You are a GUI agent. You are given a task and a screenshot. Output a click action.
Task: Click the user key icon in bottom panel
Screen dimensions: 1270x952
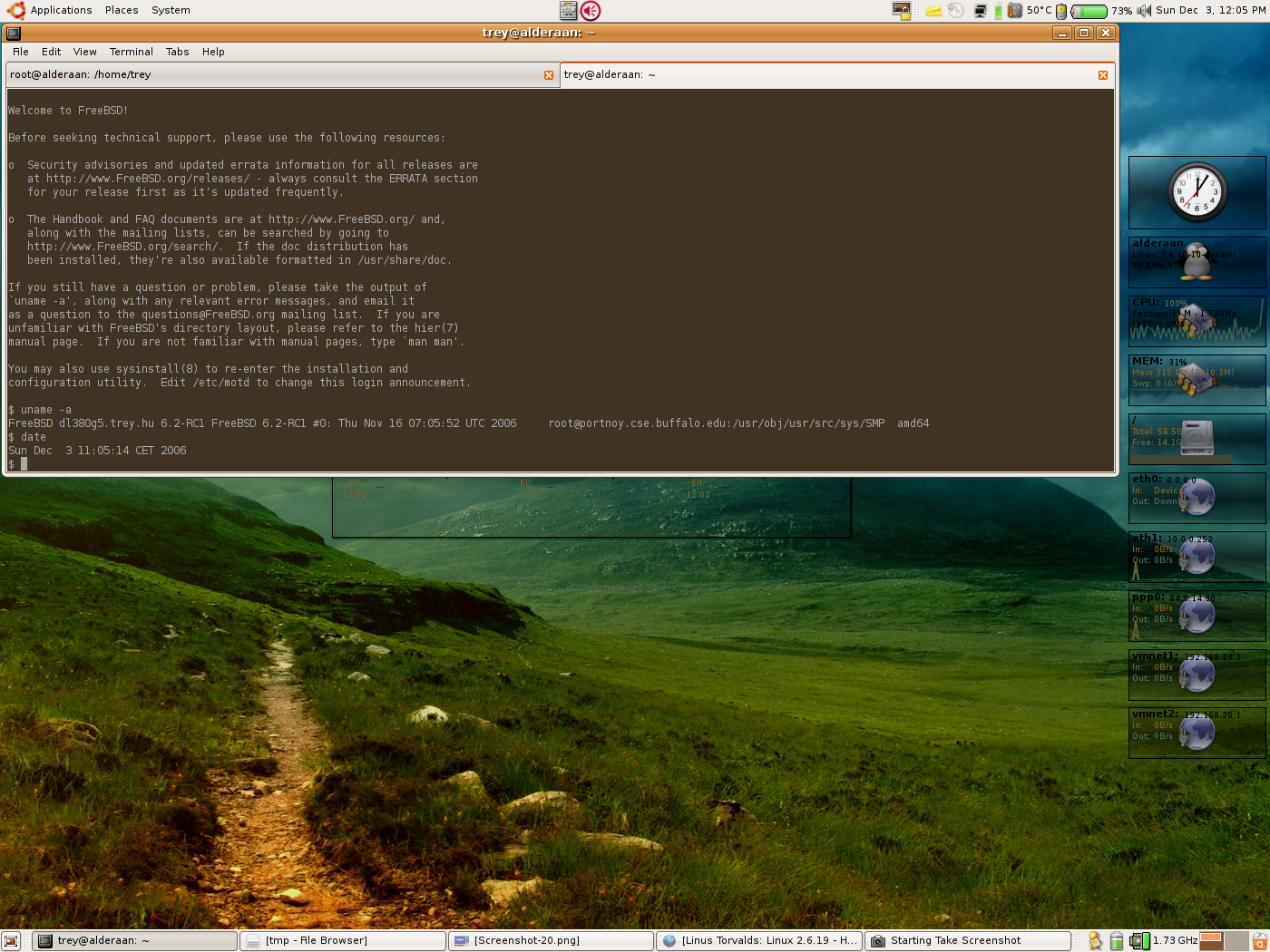point(1095,941)
